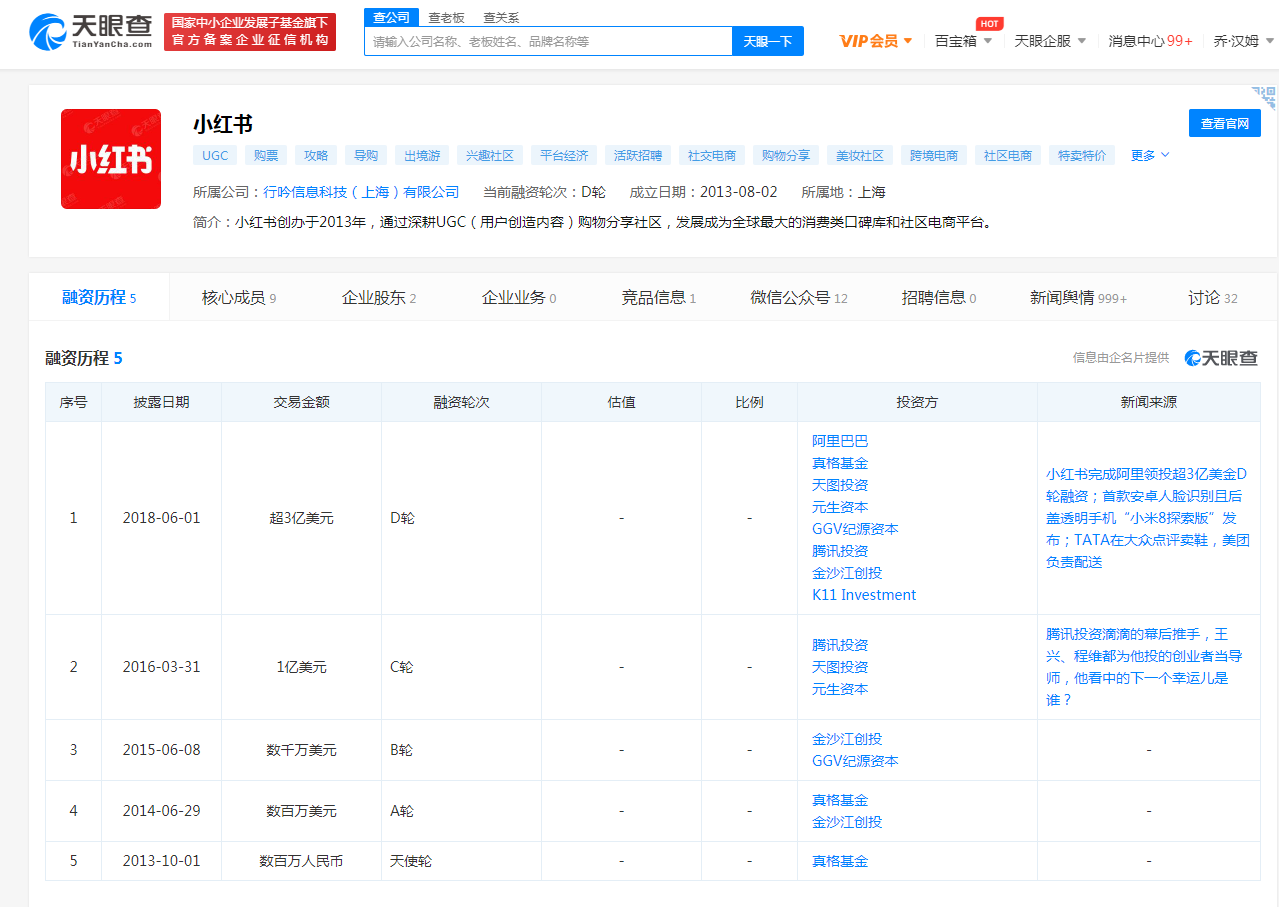Screen dimensions: 1279x907
Task: Click 天图投资 in the D轮 row
Action: tap(840, 485)
